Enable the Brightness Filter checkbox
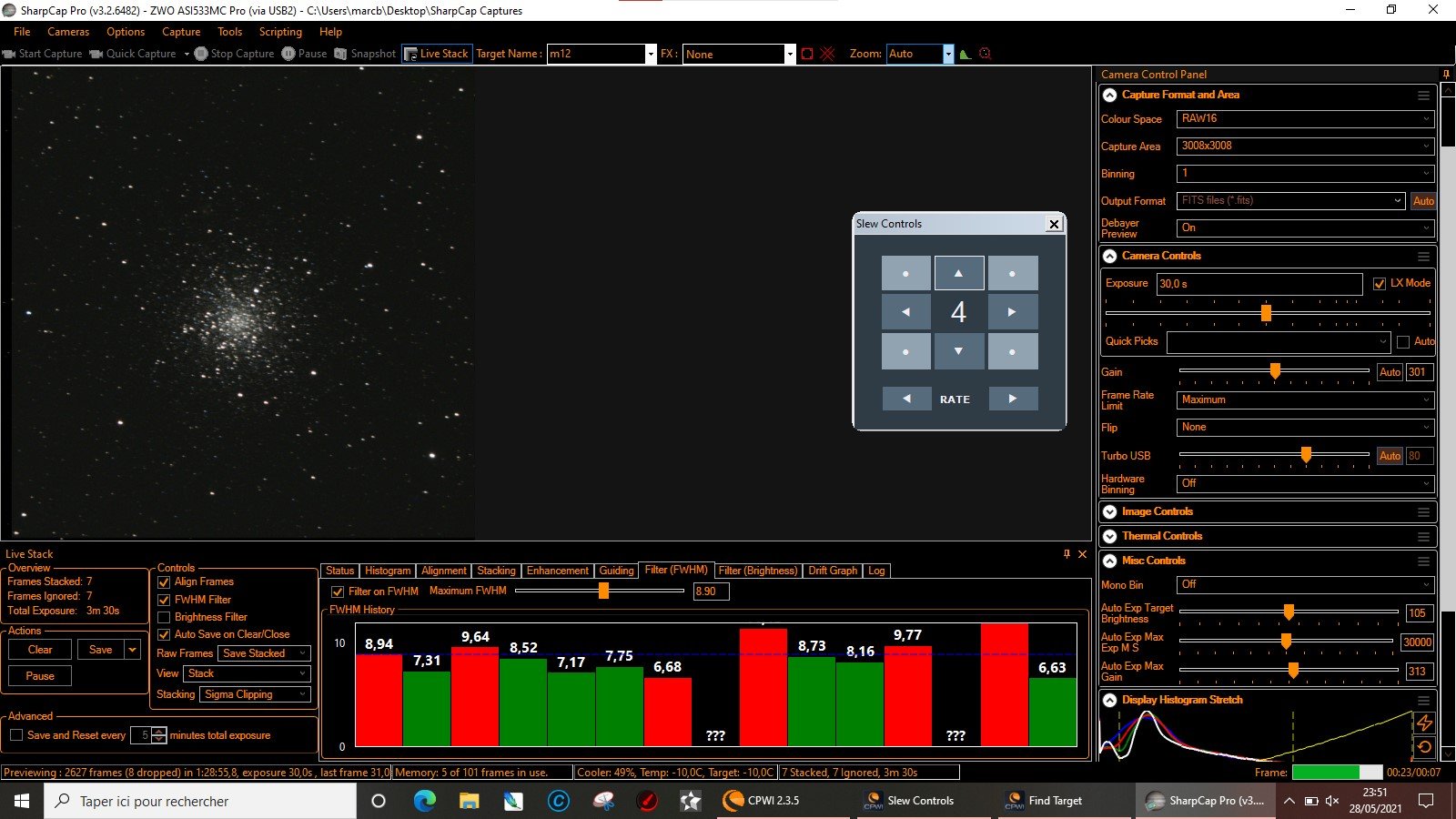 (164, 617)
